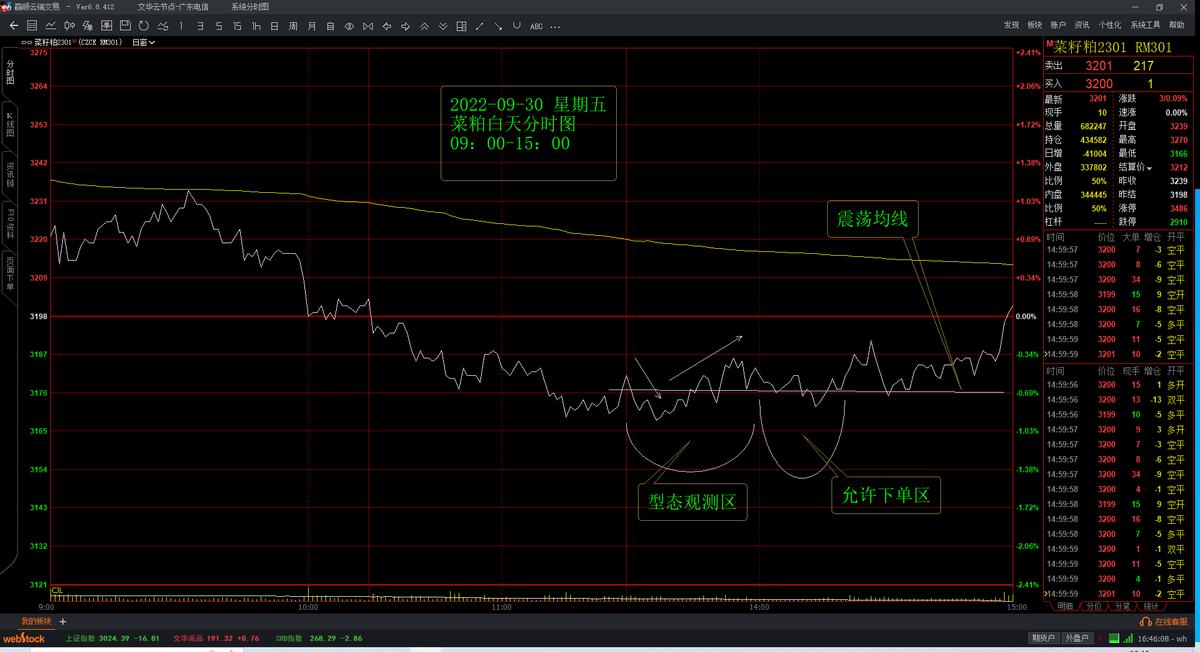Switch to daily chart with the 日 icon
The height and width of the screenshot is (652, 1200).
tap(273, 26)
